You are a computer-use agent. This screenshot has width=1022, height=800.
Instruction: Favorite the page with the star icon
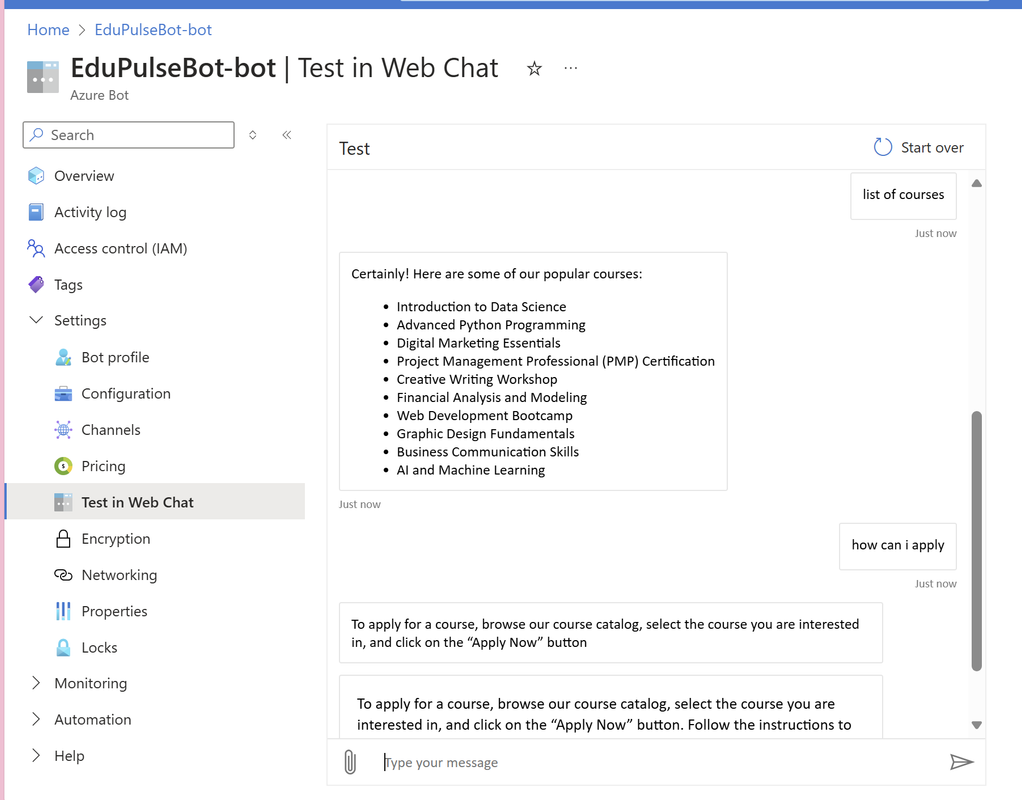534,68
